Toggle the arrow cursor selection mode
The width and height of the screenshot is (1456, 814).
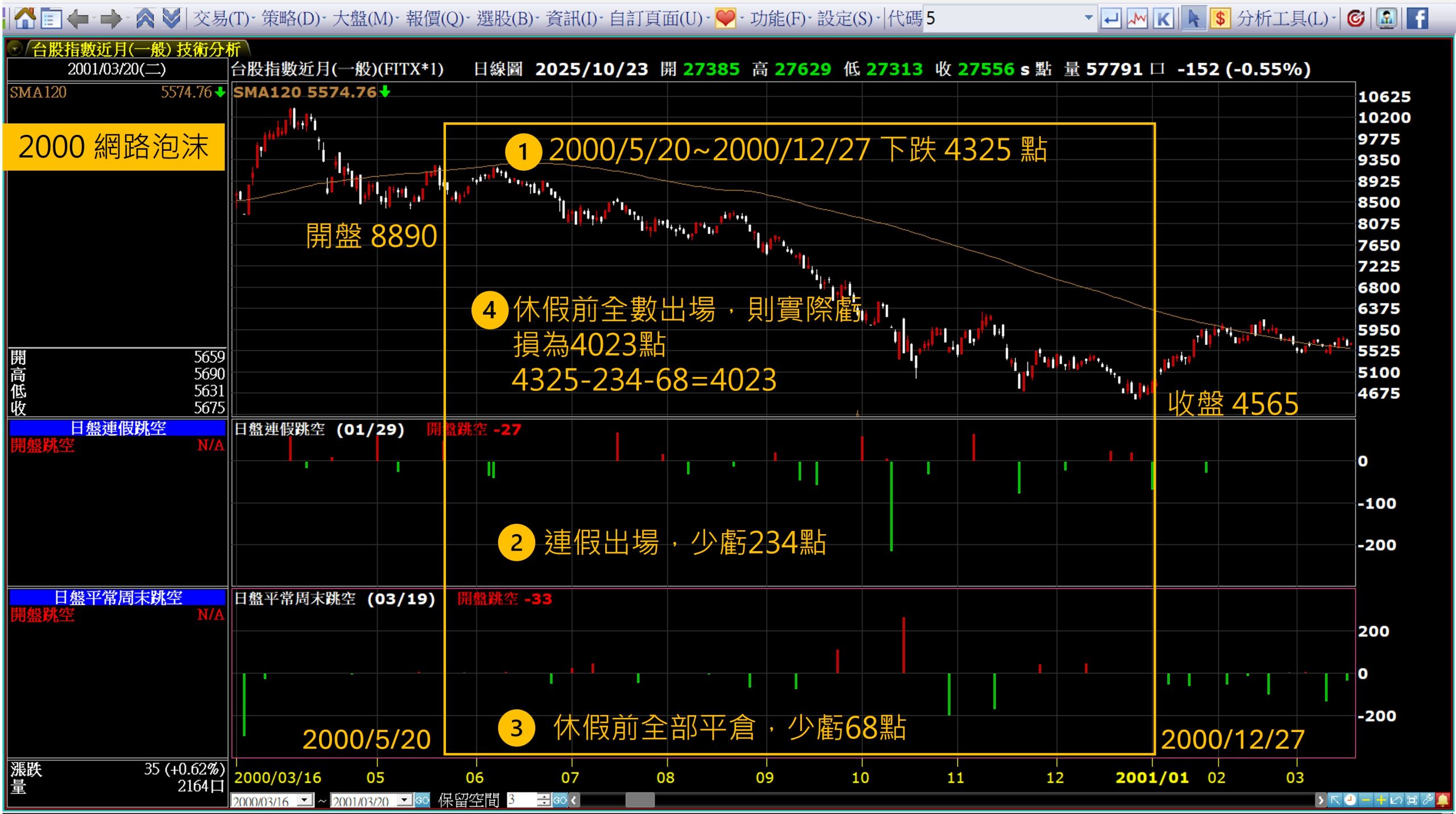(x=1193, y=18)
